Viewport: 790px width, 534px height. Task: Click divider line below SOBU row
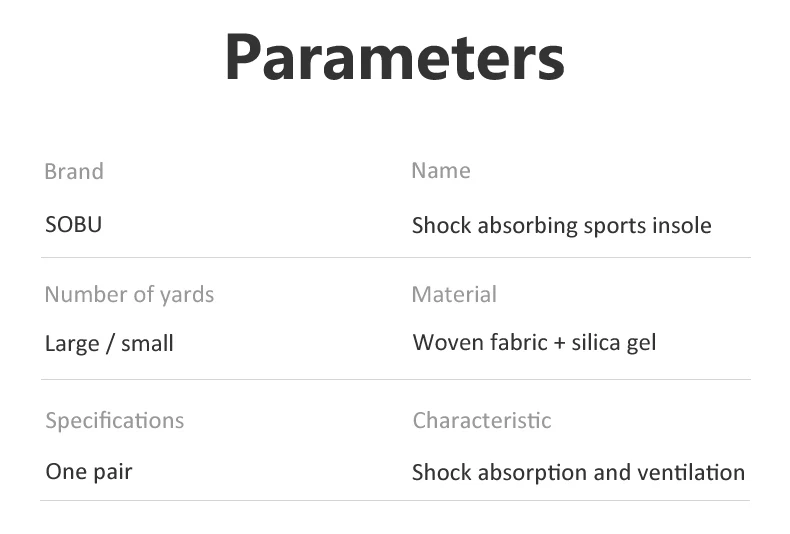coord(395,258)
